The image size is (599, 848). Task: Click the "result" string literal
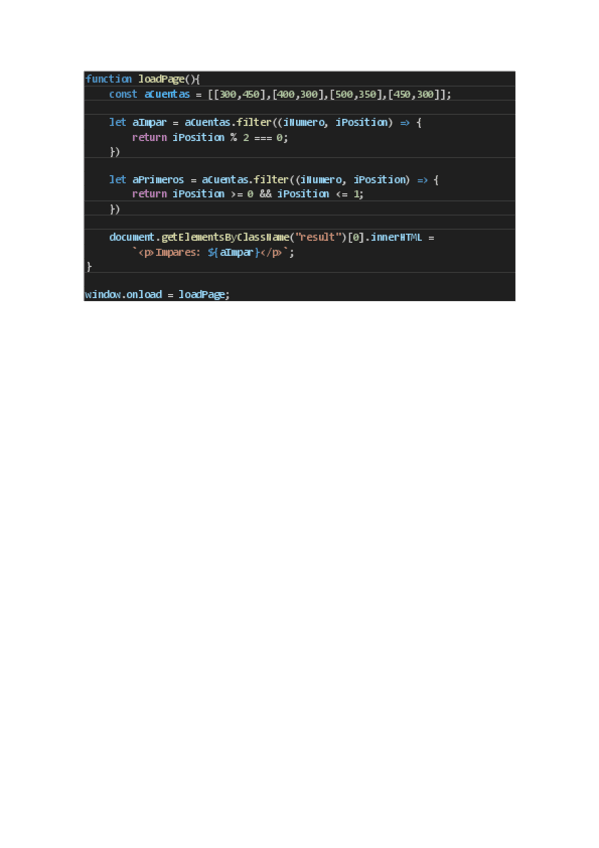click(x=317, y=237)
